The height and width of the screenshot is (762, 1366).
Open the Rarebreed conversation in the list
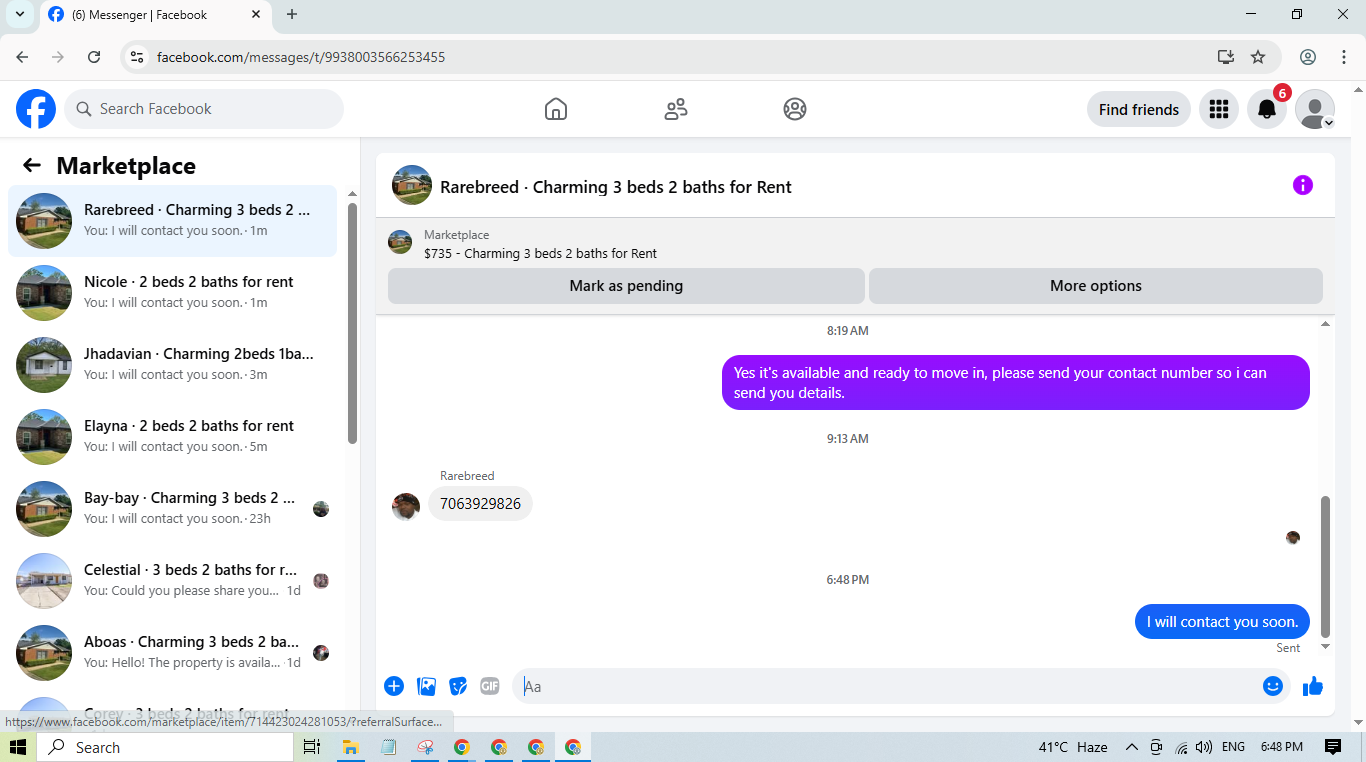[x=172, y=220]
